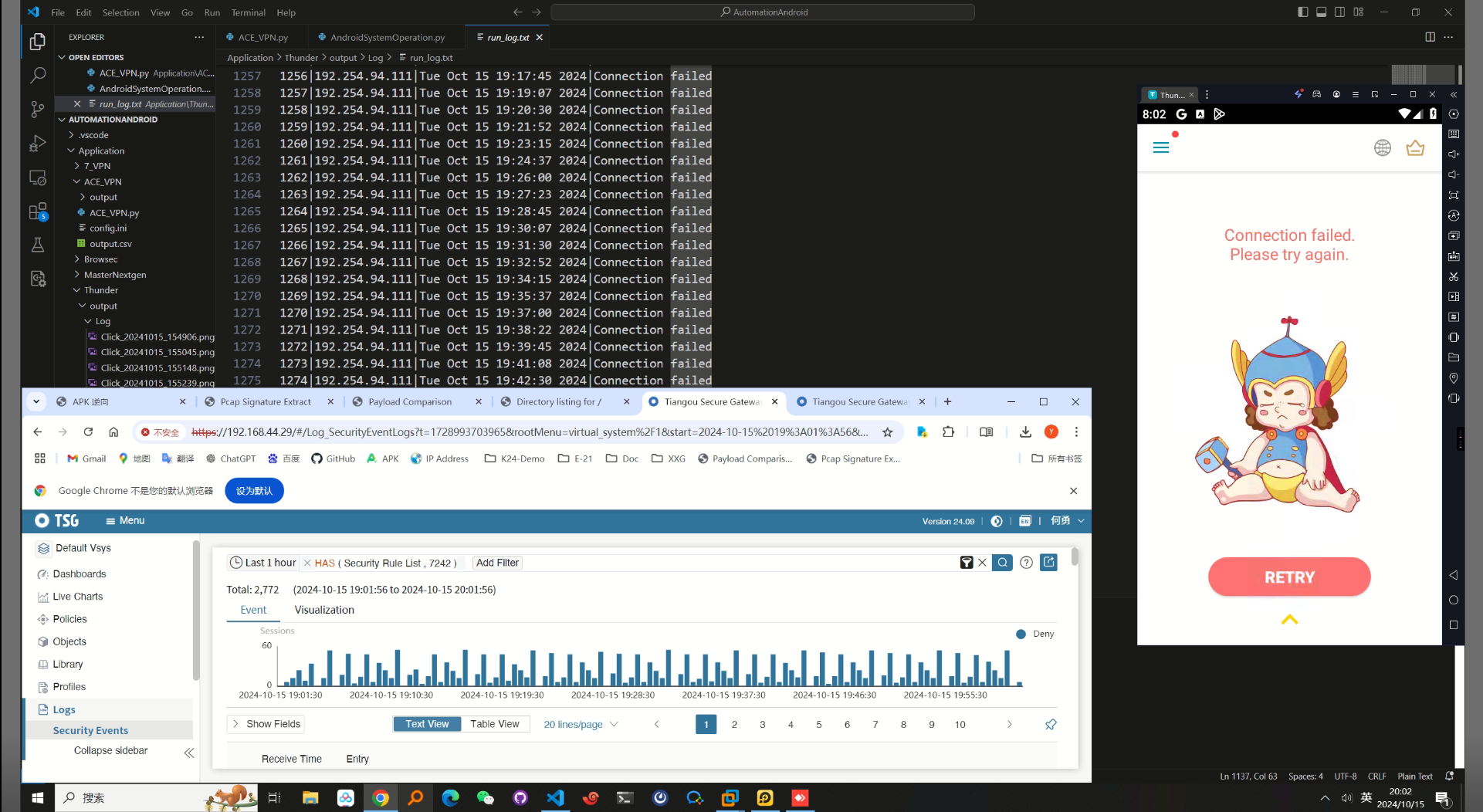The height and width of the screenshot is (812, 1483).
Task: Expand the 7_VPN folder in explorer
Action: pyautogui.click(x=96, y=166)
